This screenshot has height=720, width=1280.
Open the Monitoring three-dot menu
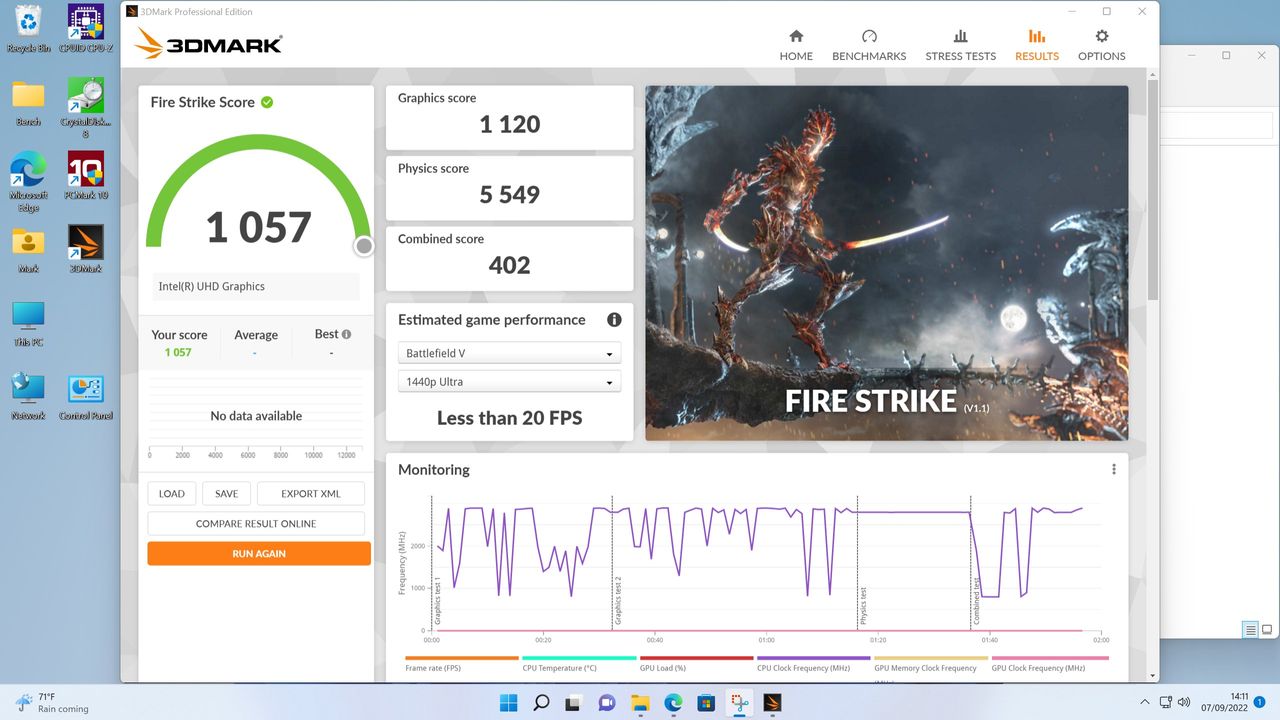(1113, 469)
